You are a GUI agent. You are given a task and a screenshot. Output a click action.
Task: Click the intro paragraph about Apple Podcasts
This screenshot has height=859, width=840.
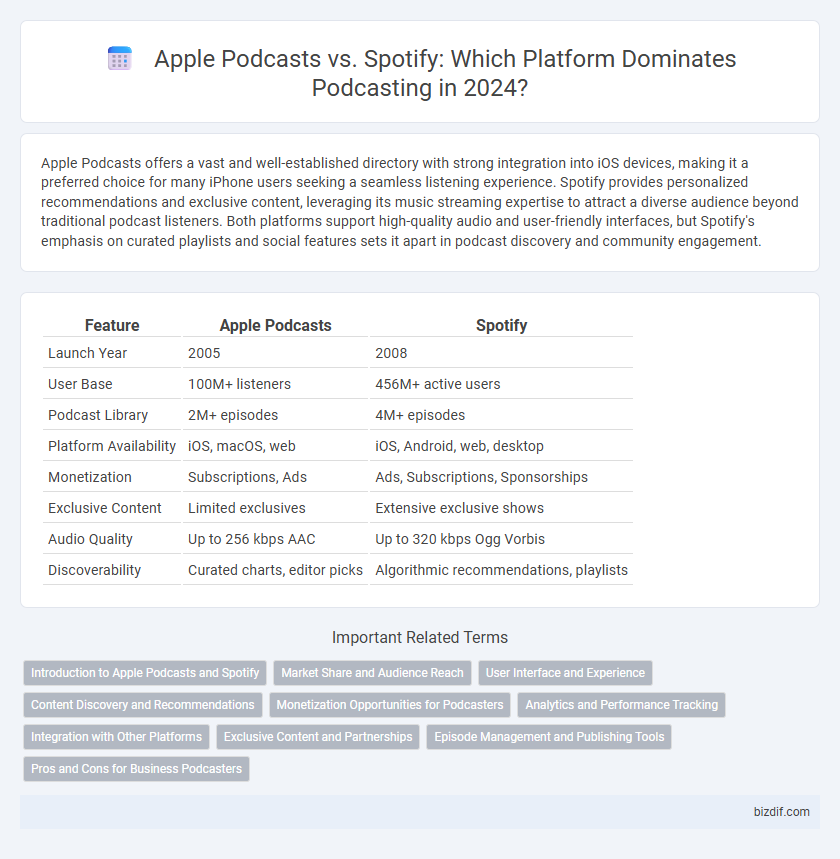pos(420,202)
